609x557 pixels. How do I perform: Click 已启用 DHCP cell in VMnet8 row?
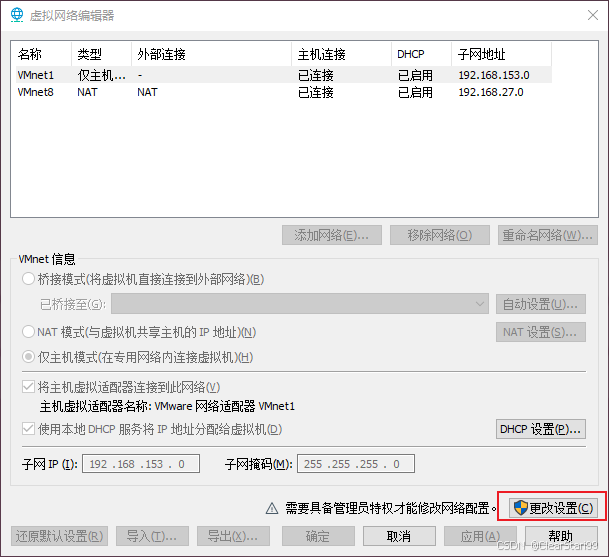415,92
